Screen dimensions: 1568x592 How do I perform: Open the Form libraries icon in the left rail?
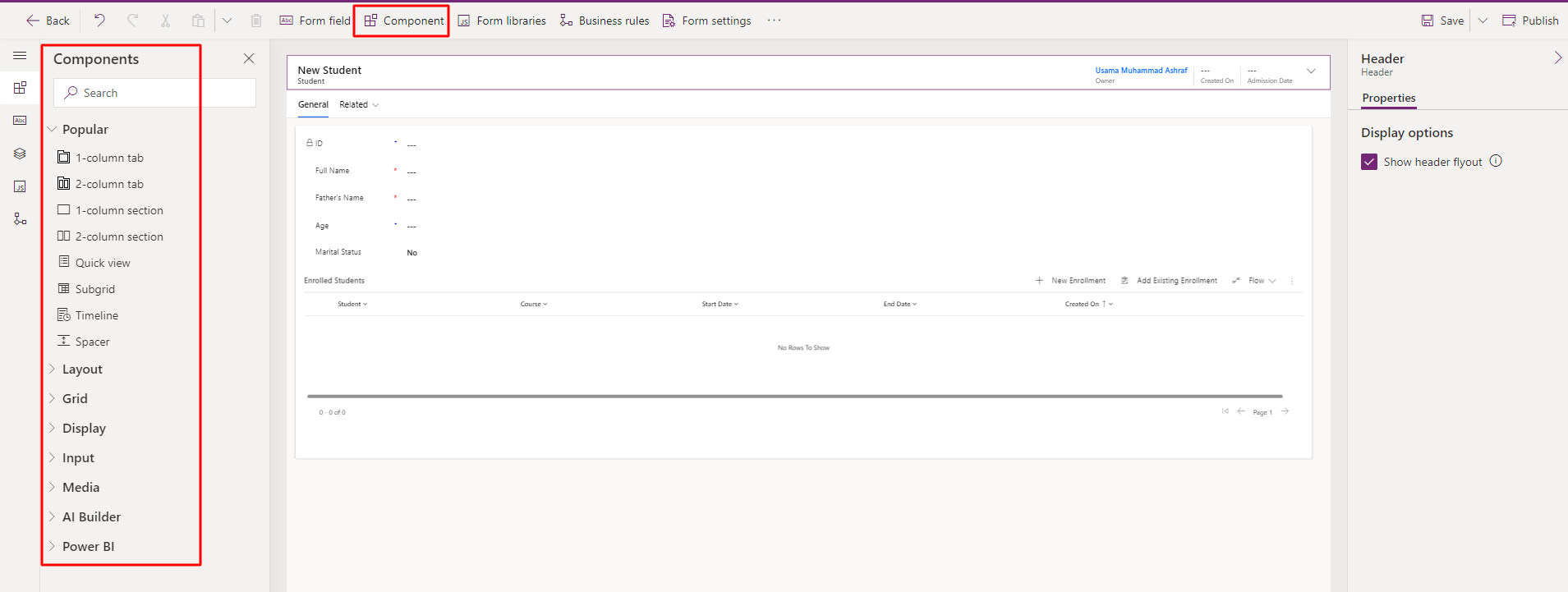pyautogui.click(x=20, y=186)
